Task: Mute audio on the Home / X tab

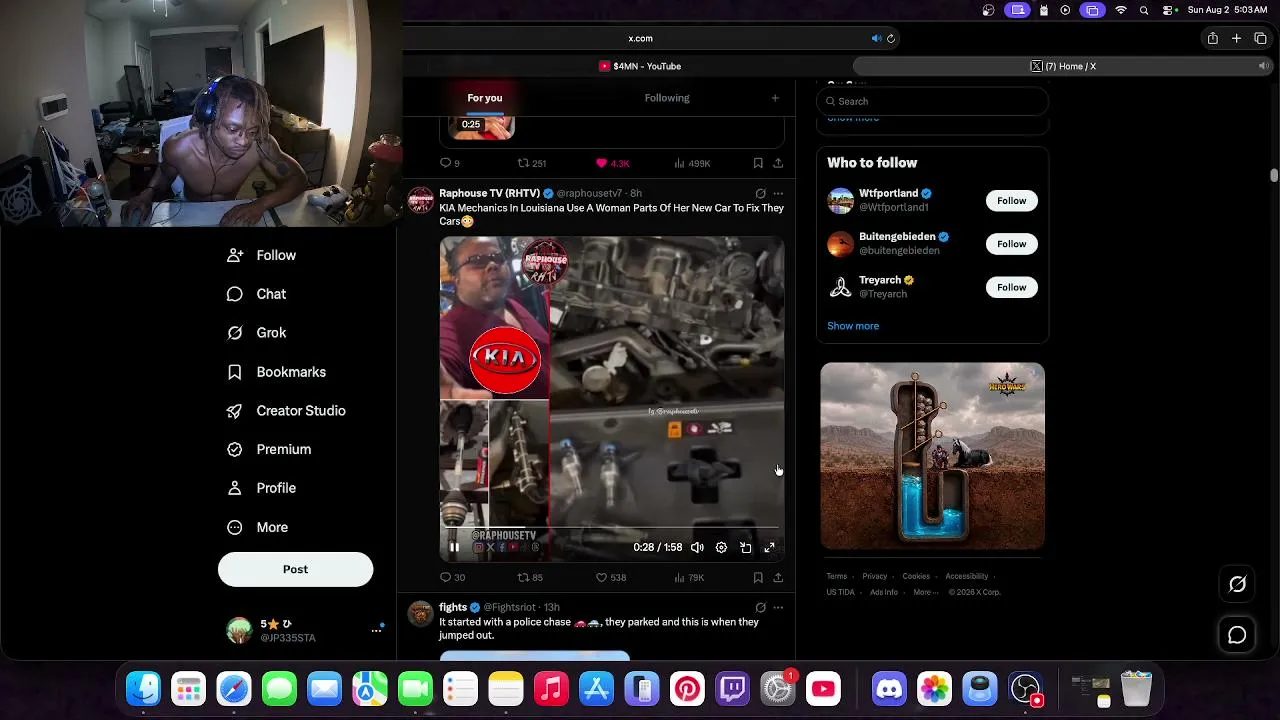Action: pyautogui.click(x=1263, y=66)
